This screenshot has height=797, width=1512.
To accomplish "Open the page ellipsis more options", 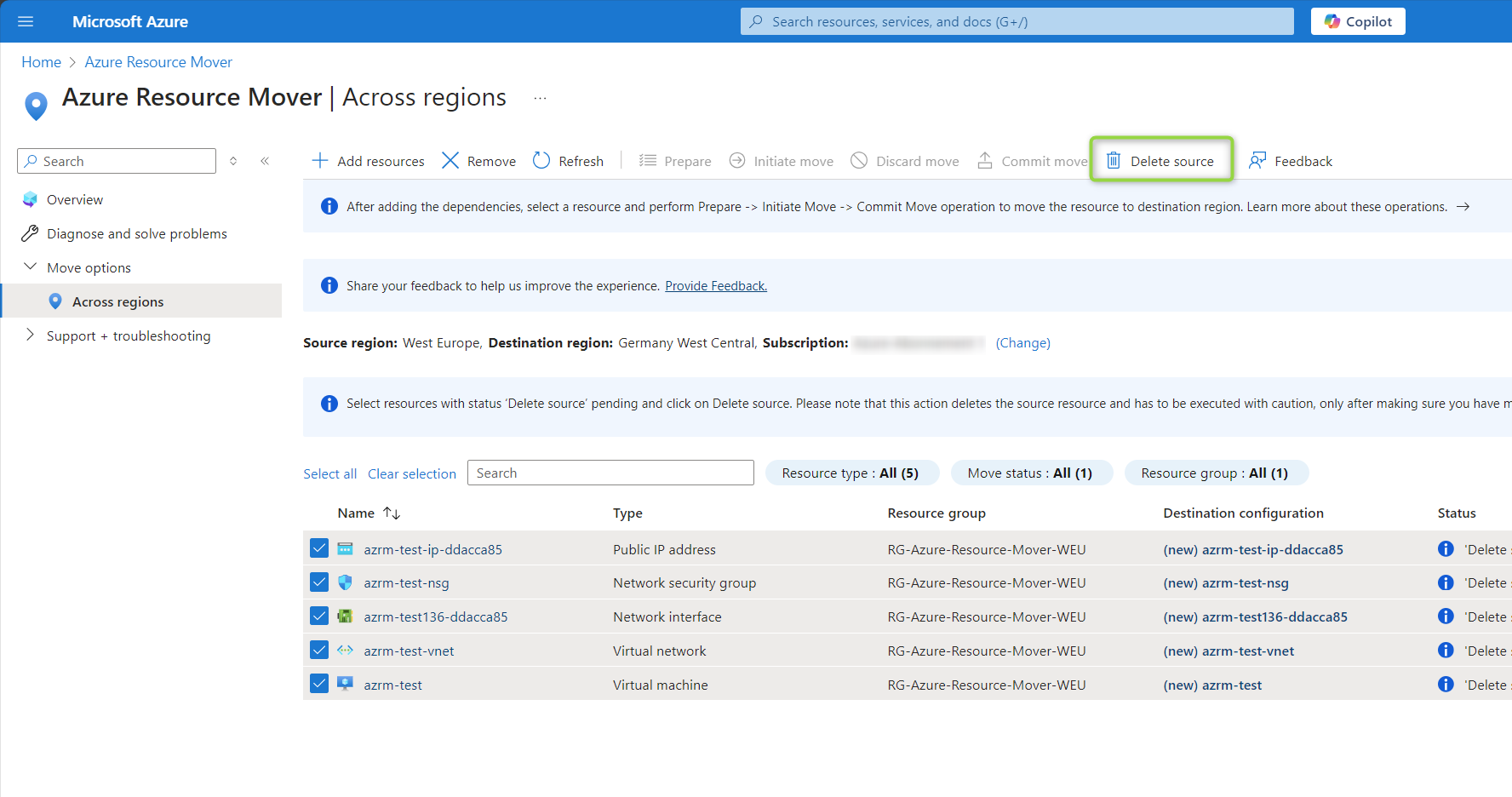I will tap(540, 98).
